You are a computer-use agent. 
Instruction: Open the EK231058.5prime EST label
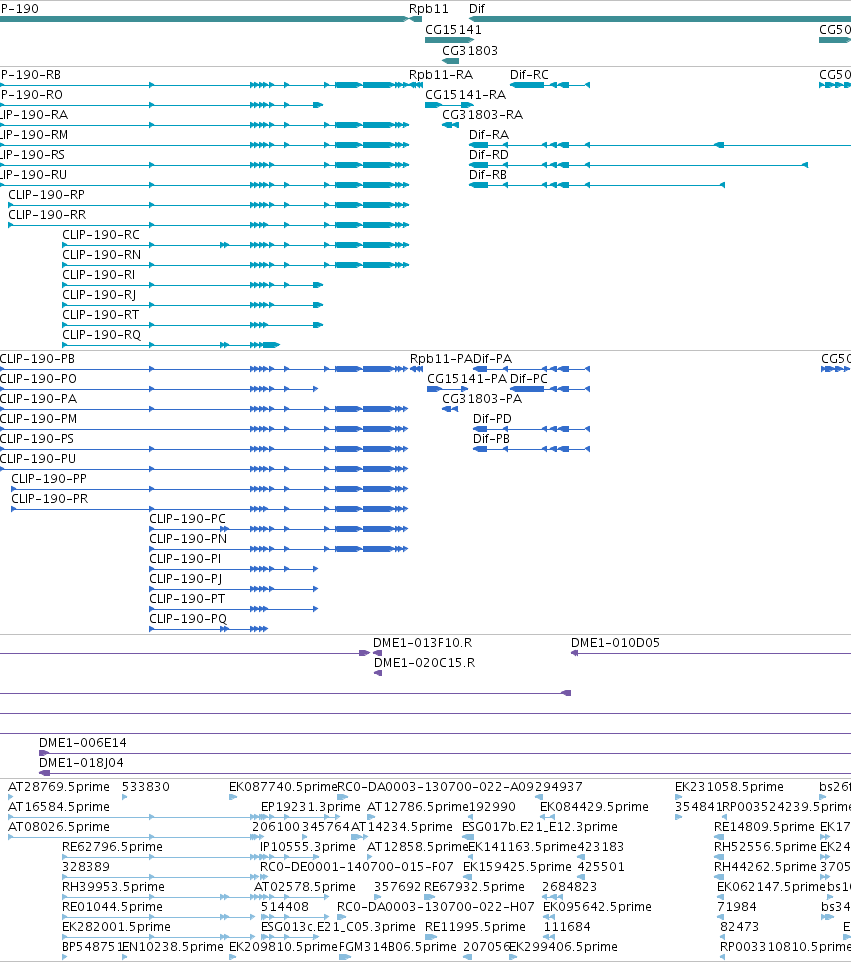[x=729, y=787]
